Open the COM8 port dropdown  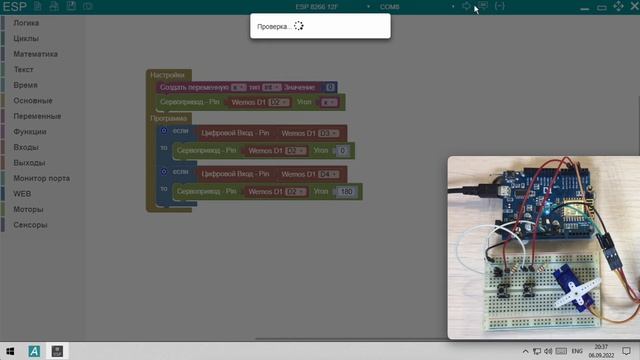(416, 7)
